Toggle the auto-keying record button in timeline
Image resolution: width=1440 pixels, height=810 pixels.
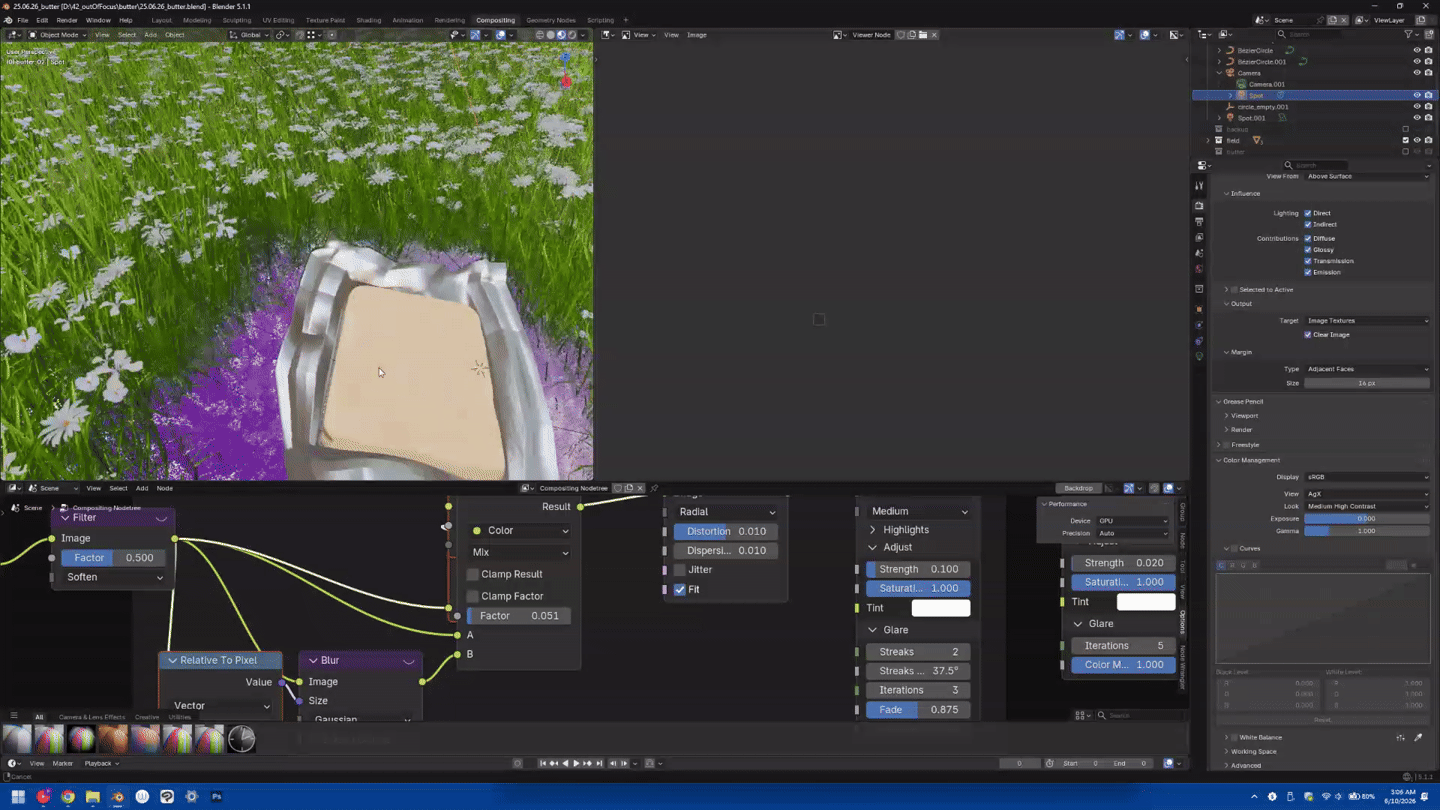click(517, 764)
